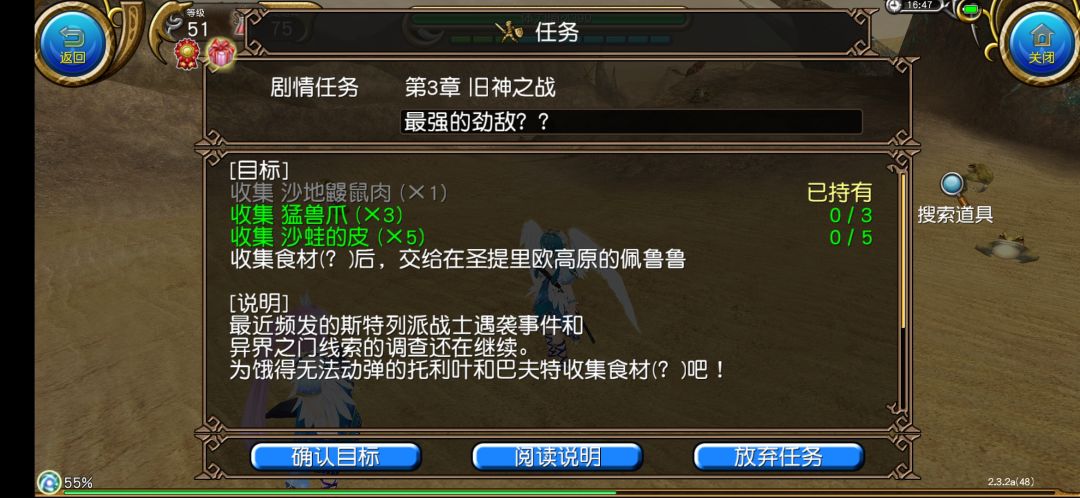1080x498 pixels.
Task: Select objective 收集 沙地鼹鼠肉 (×1)
Action: point(338,192)
